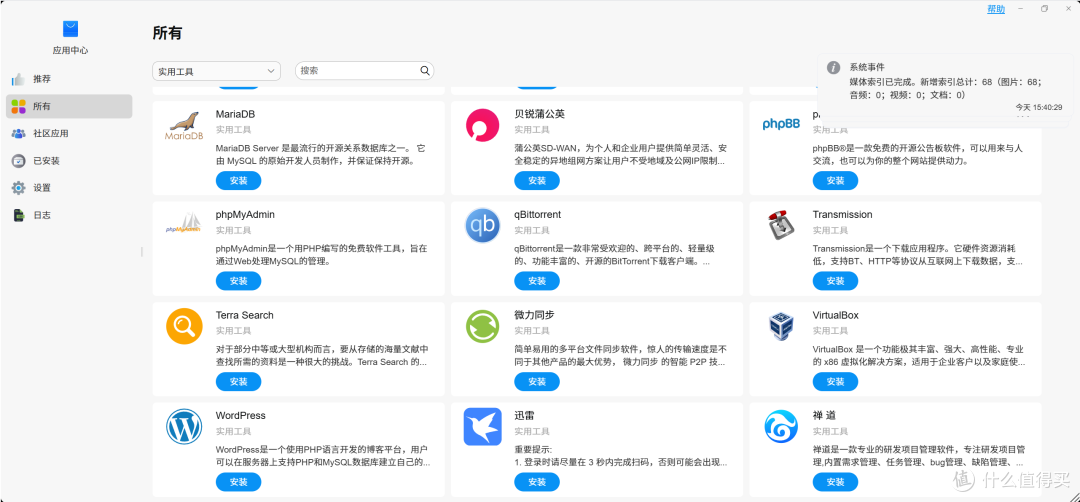
Task: Open the 推荐 section
Action: (69, 79)
